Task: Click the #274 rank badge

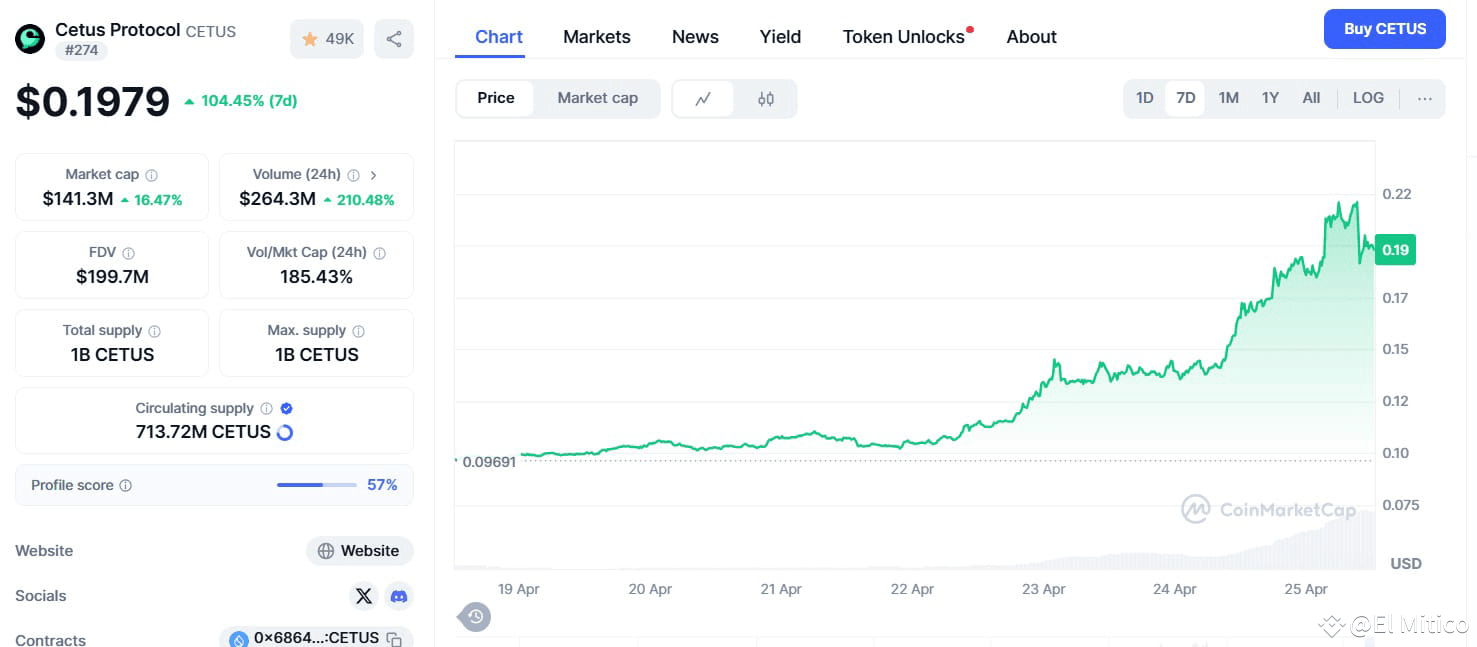Action: point(81,50)
